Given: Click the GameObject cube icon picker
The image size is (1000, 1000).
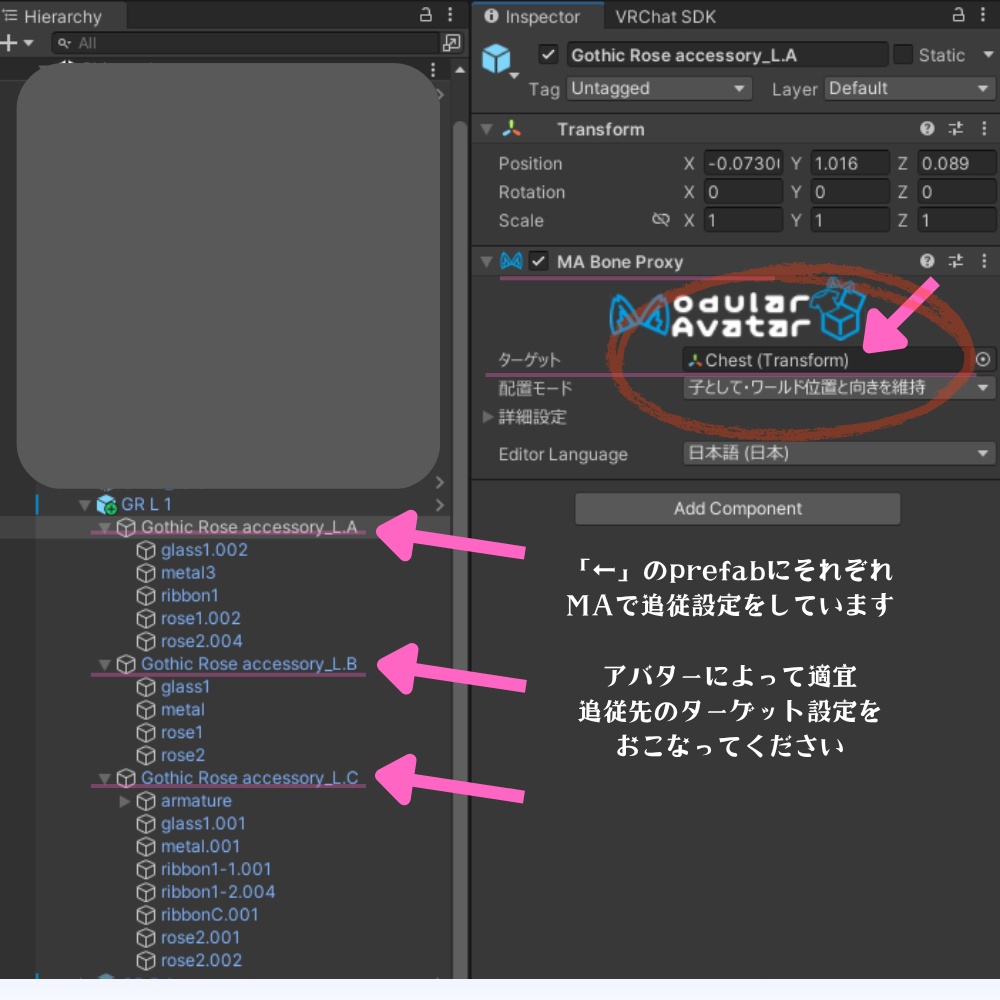Looking at the screenshot, I should pyautogui.click(x=498, y=61).
